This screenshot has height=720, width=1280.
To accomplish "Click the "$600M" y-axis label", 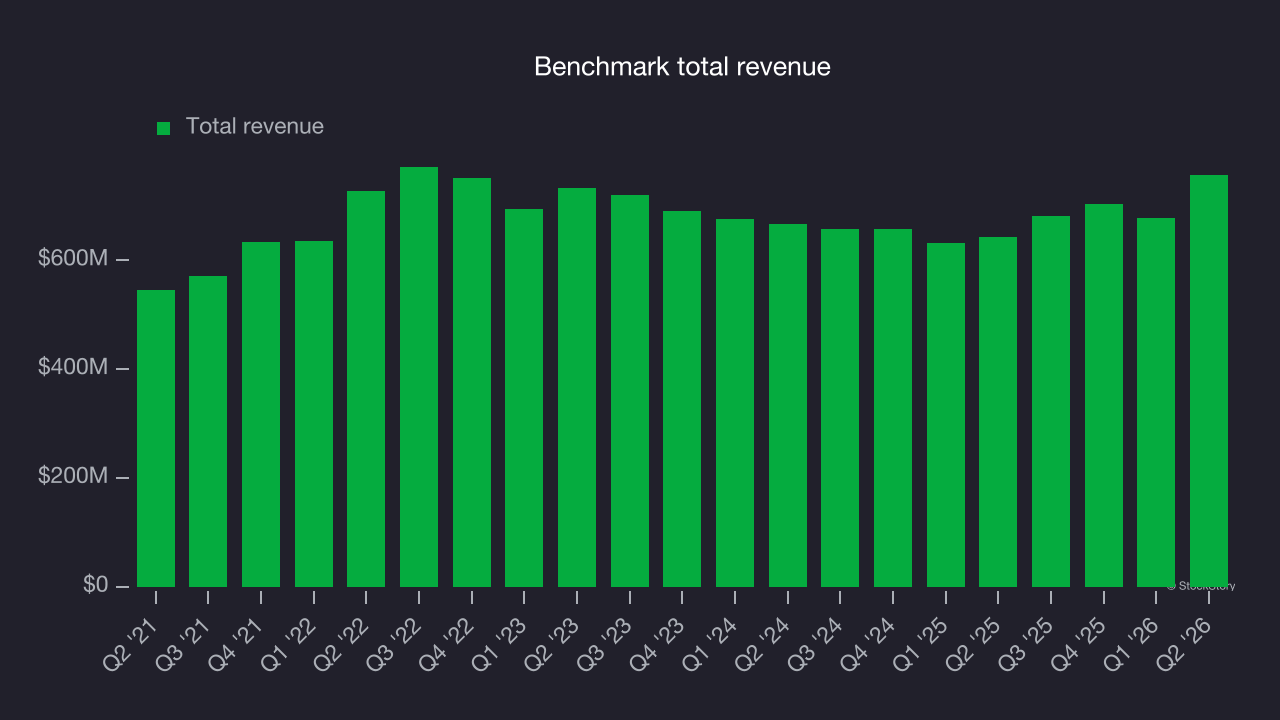I will pyautogui.click(x=72, y=259).
